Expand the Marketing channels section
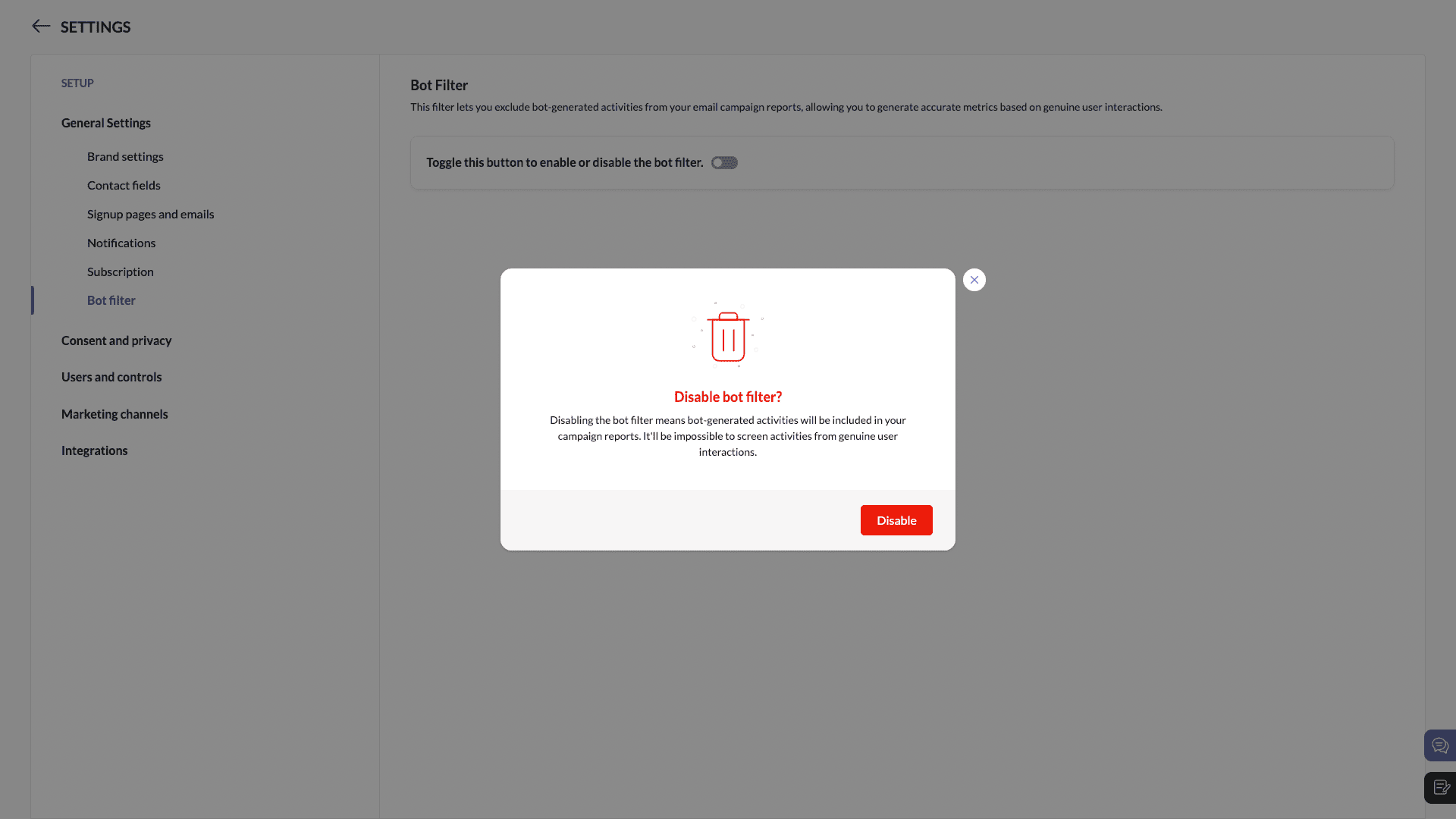The height and width of the screenshot is (819, 1456). pyautogui.click(x=115, y=414)
